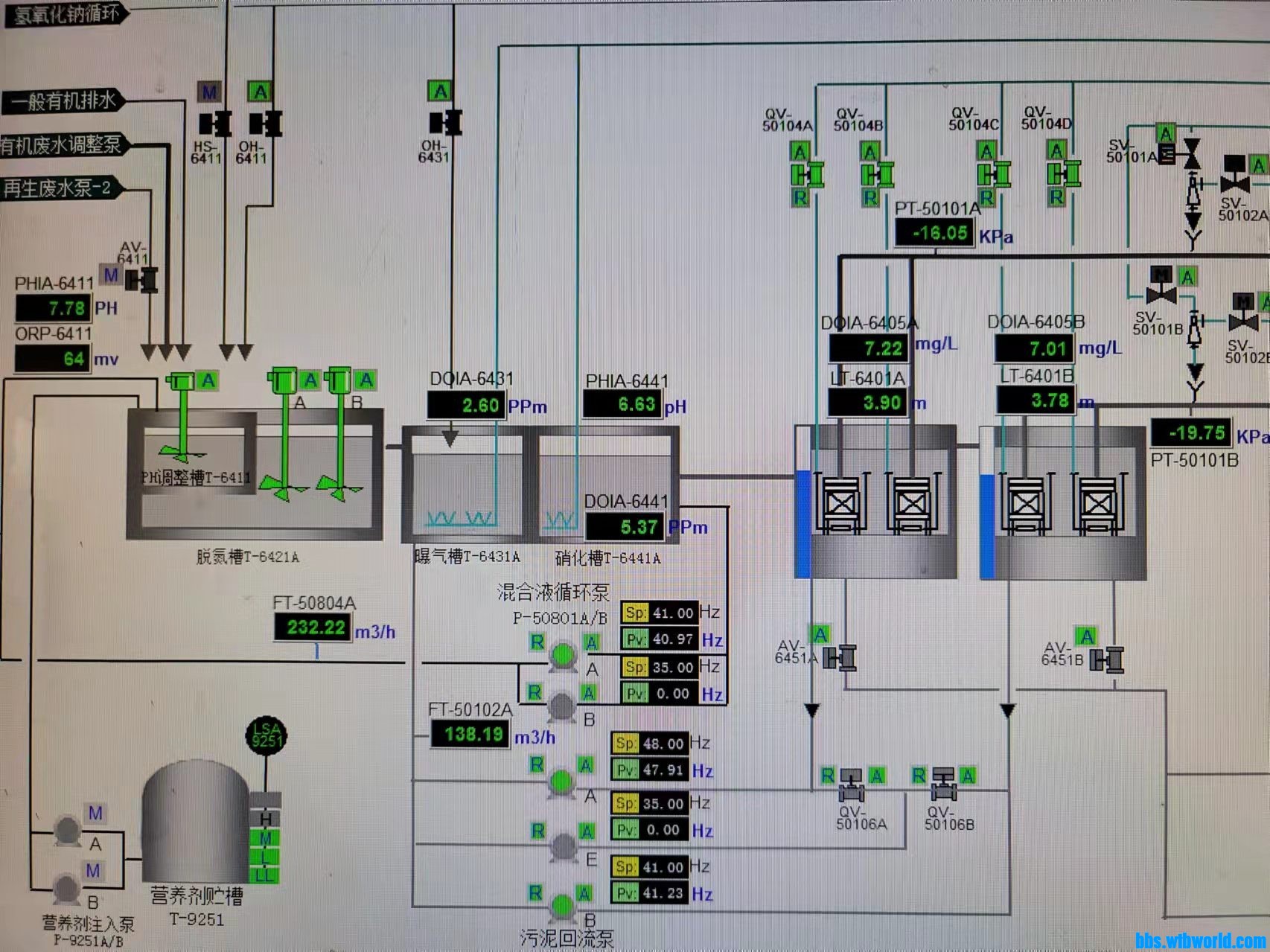Switch the M mode indicator beside AV-6411

(111, 275)
